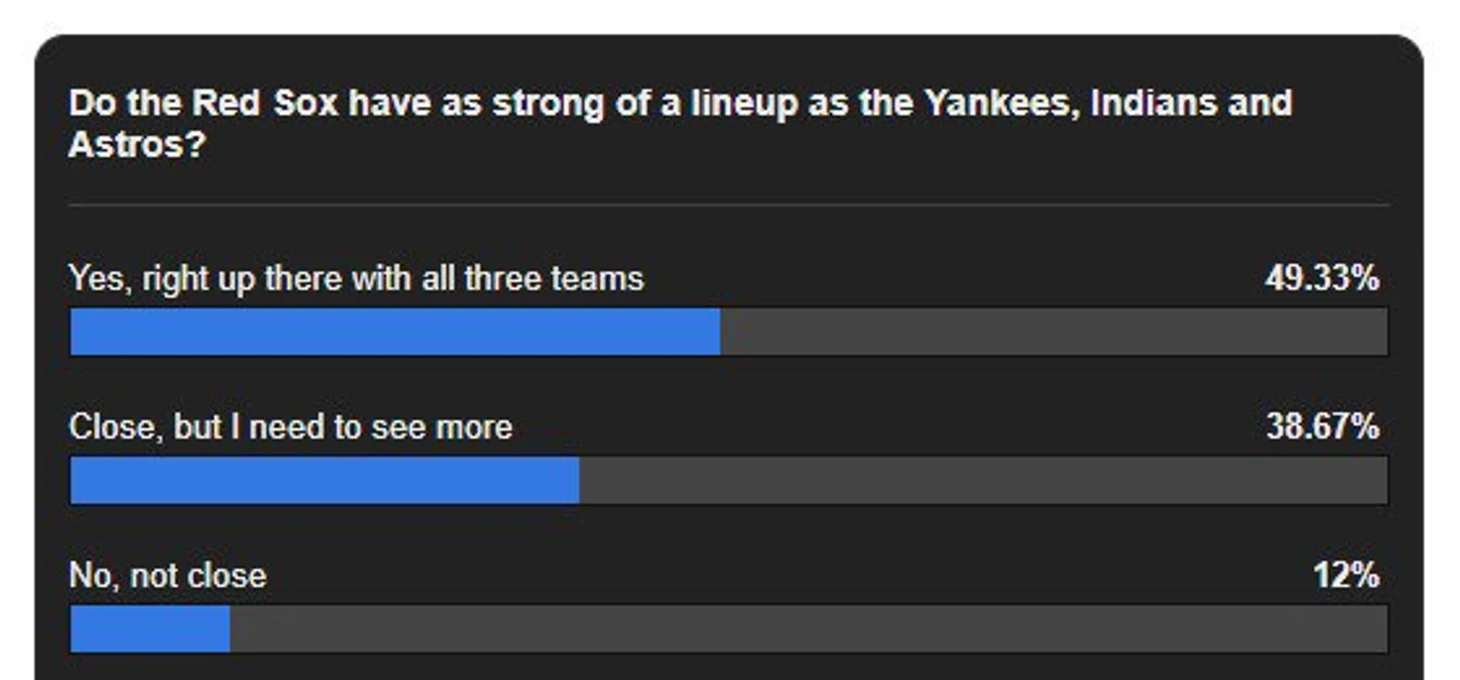Click the 12% result value
This screenshot has height=680, width=1460.
1346,575
